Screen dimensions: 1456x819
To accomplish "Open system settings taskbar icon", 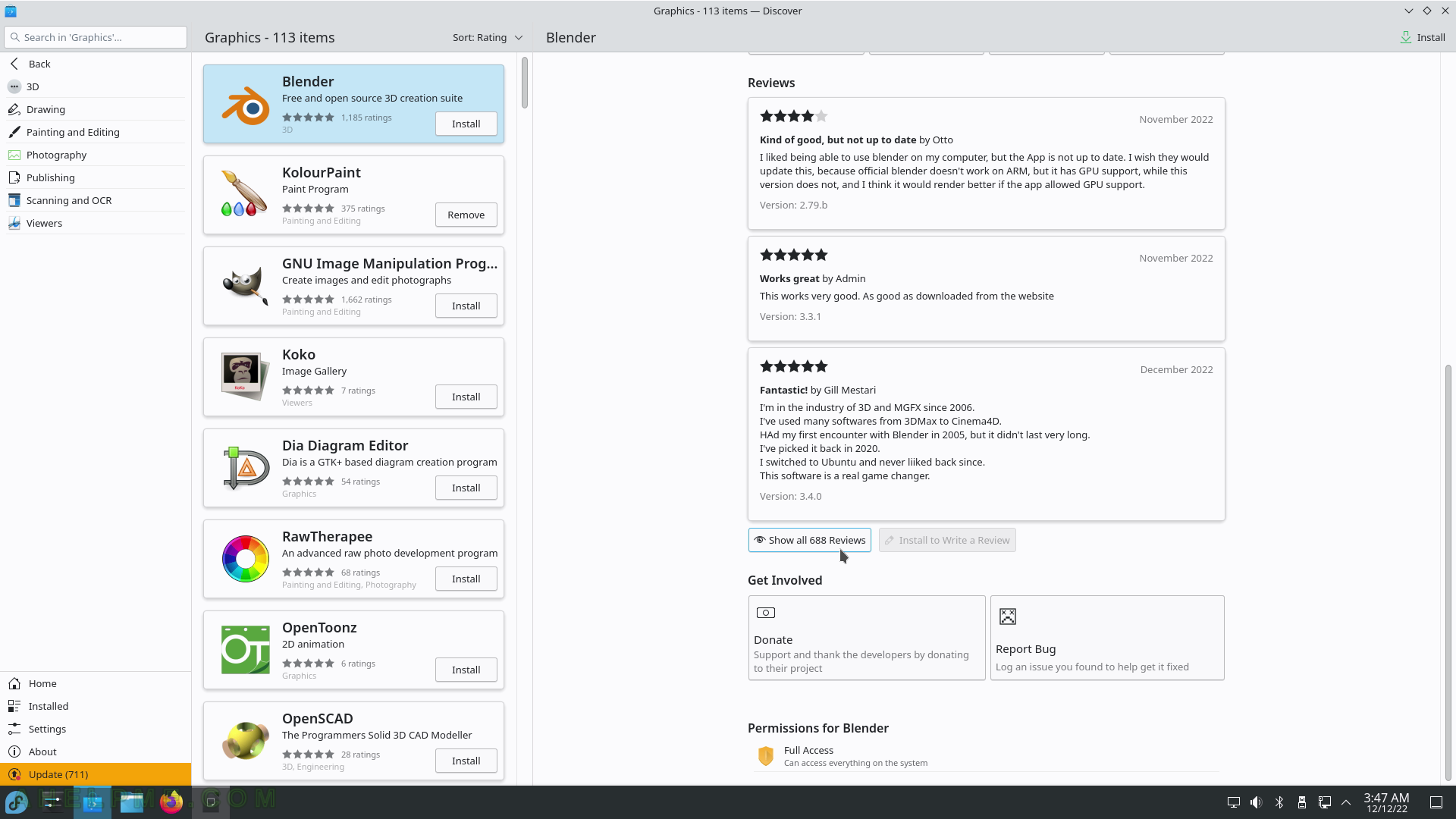I will pos(53,802).
